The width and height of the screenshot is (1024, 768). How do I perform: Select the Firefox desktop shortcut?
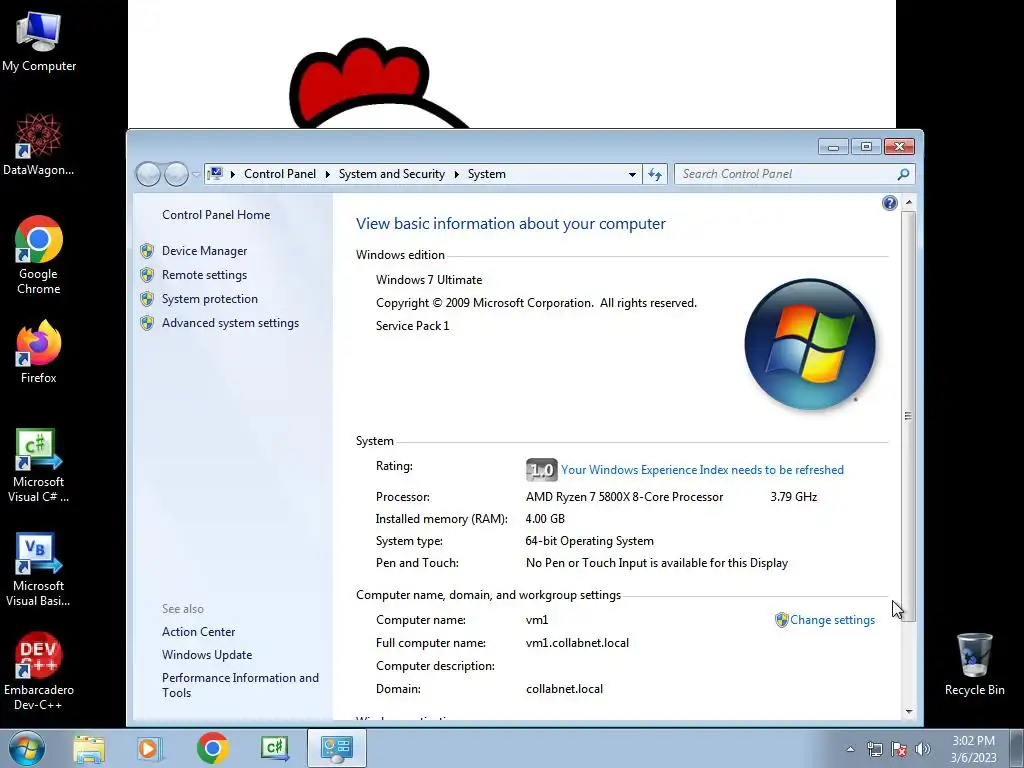click(39, 351)
